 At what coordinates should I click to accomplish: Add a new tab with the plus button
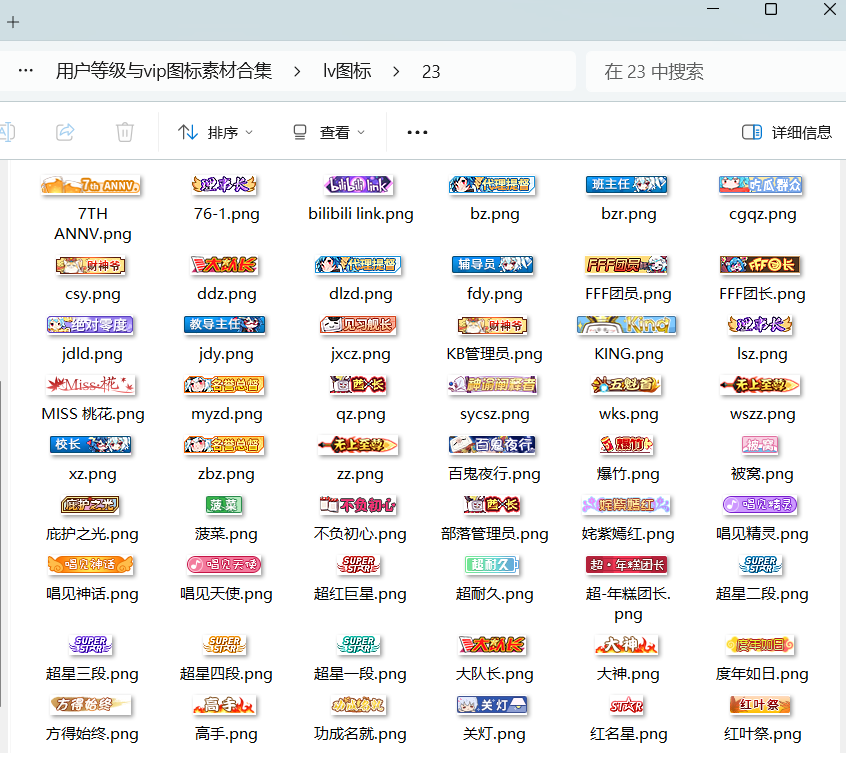pos(13,22)
